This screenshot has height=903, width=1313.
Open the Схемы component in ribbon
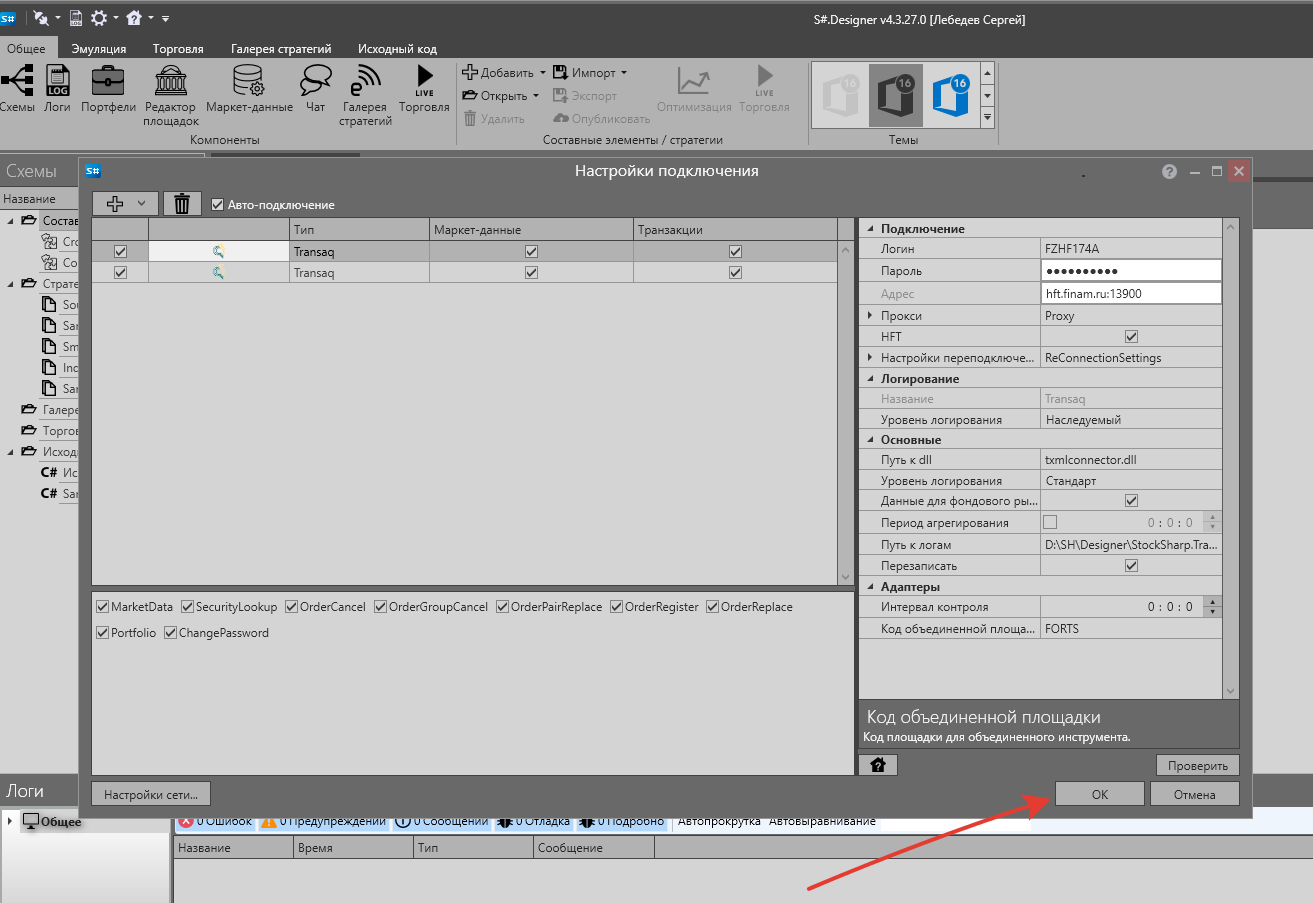pyautogui.click(x=17, y=88)
